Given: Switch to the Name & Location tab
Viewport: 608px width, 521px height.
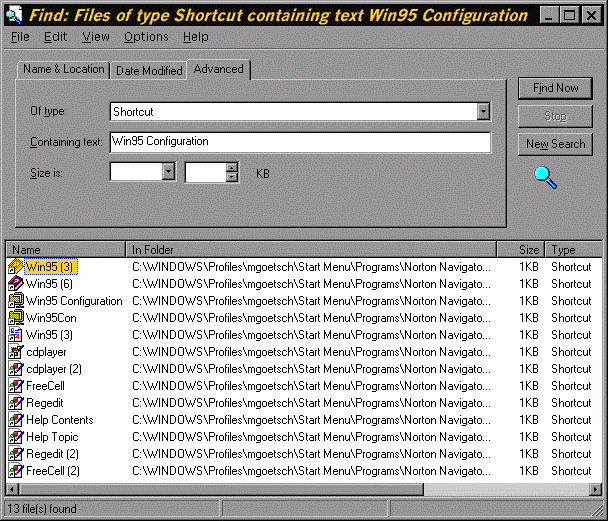Looking at the screenshot, I should (64, 69).
